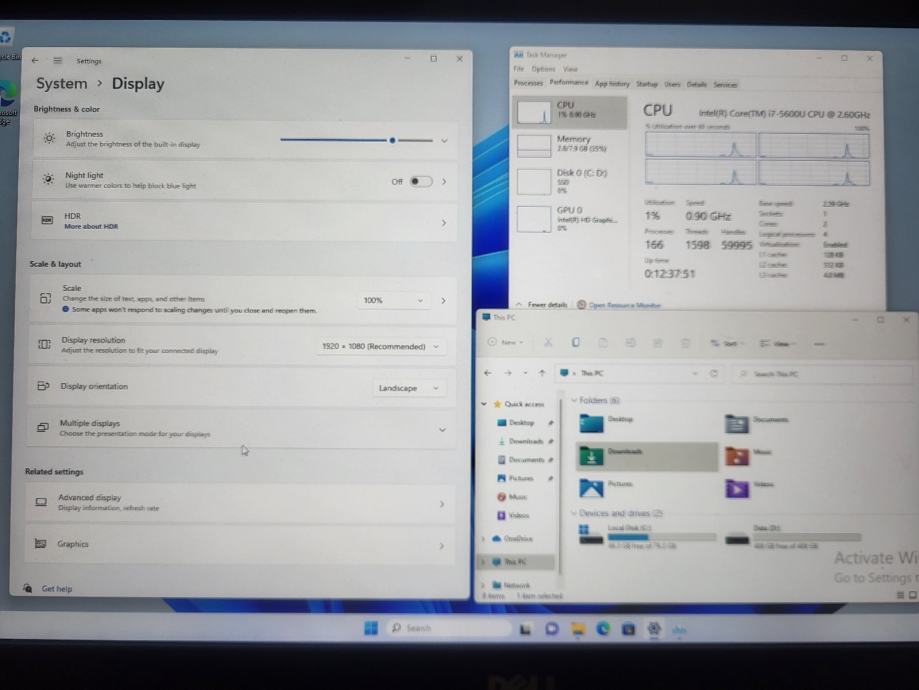The image size is (919, 690).
Task: Open the Documents folder in This PC
Action: point(756,423)
